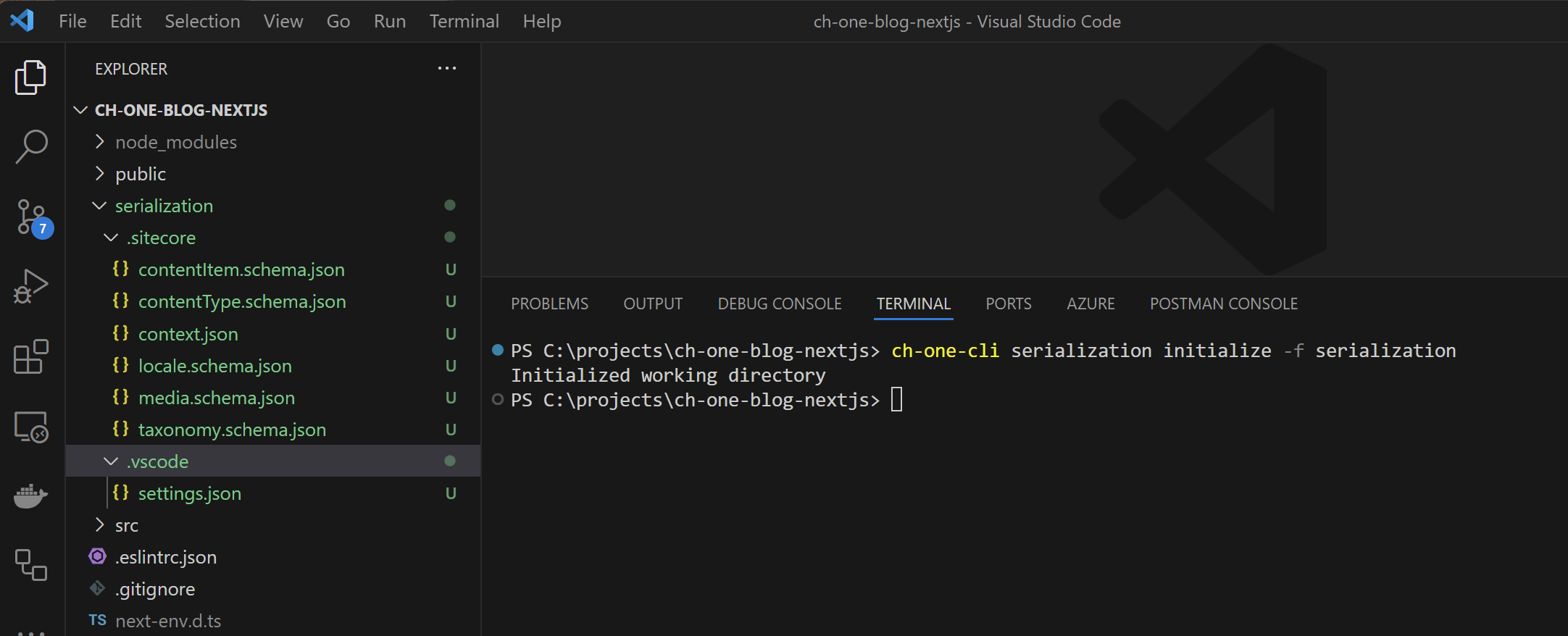
Task: Collapse the serialization folder
Action: coord(99,206)
